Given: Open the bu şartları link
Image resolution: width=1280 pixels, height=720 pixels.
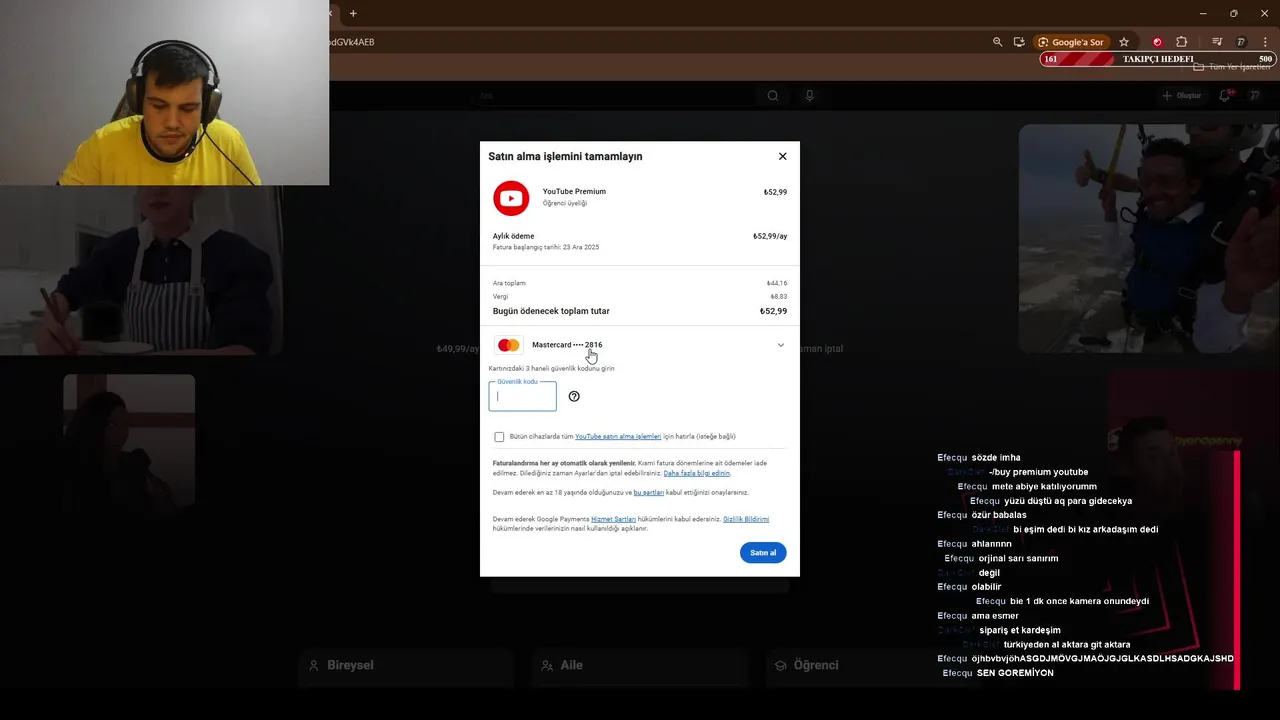Looking at the screenshot, I should coord(649,492).
